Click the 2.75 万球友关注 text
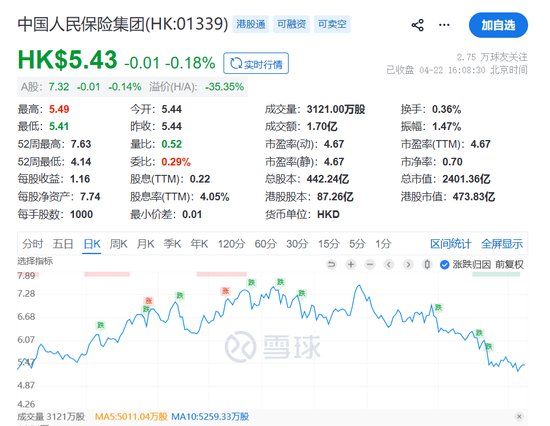 point(492,57)
